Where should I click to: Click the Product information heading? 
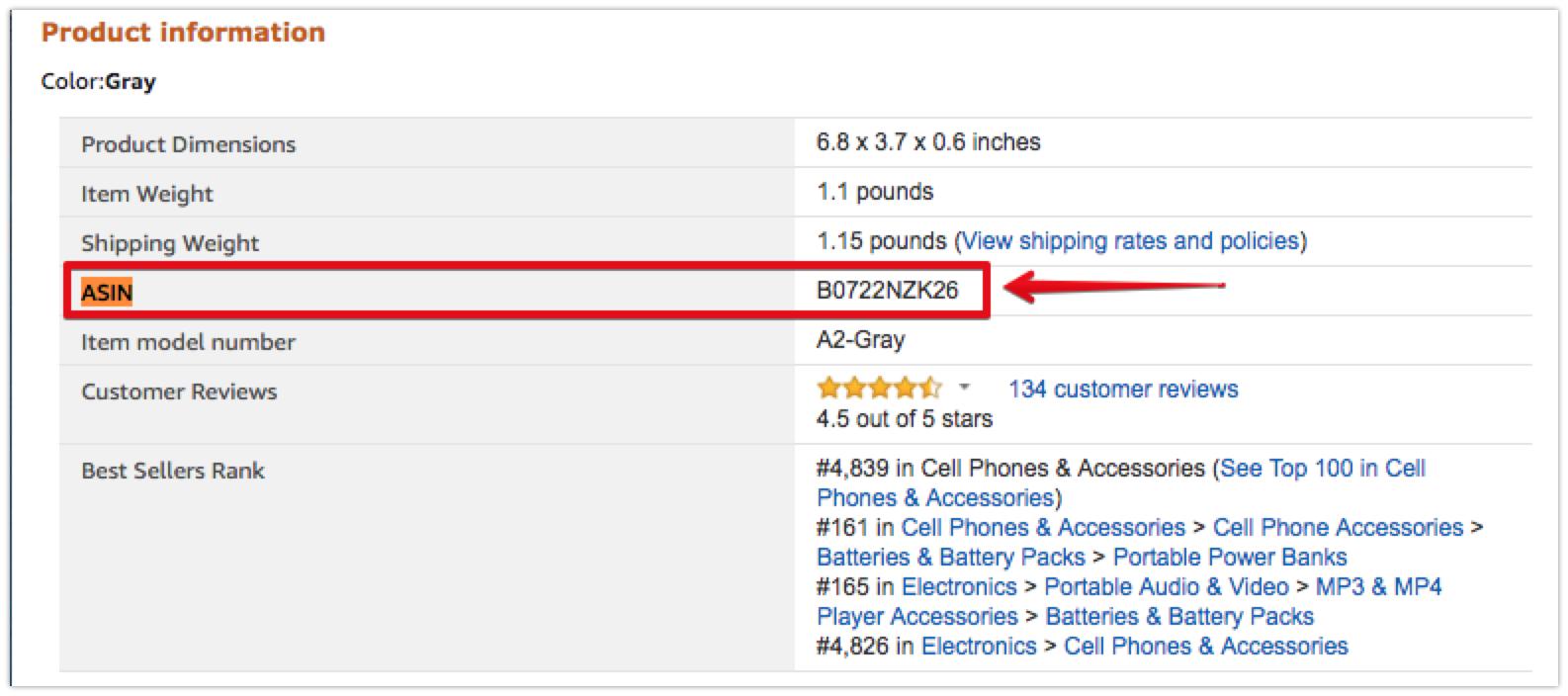(183, 33)
